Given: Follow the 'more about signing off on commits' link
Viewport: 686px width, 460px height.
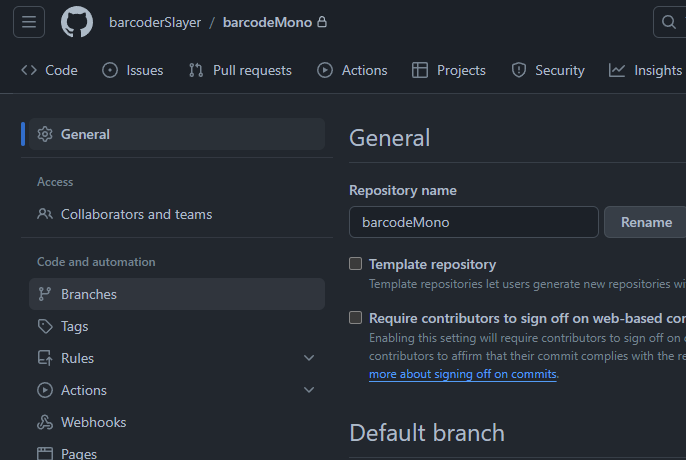Looking at the screenshot, I should pyautogui.click(x=462, y=374).
